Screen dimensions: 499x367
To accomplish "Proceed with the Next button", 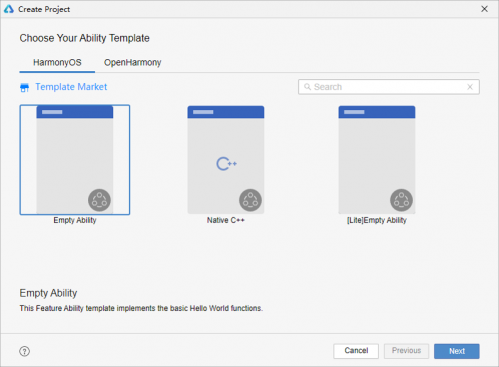I will [x=457, y=351].
